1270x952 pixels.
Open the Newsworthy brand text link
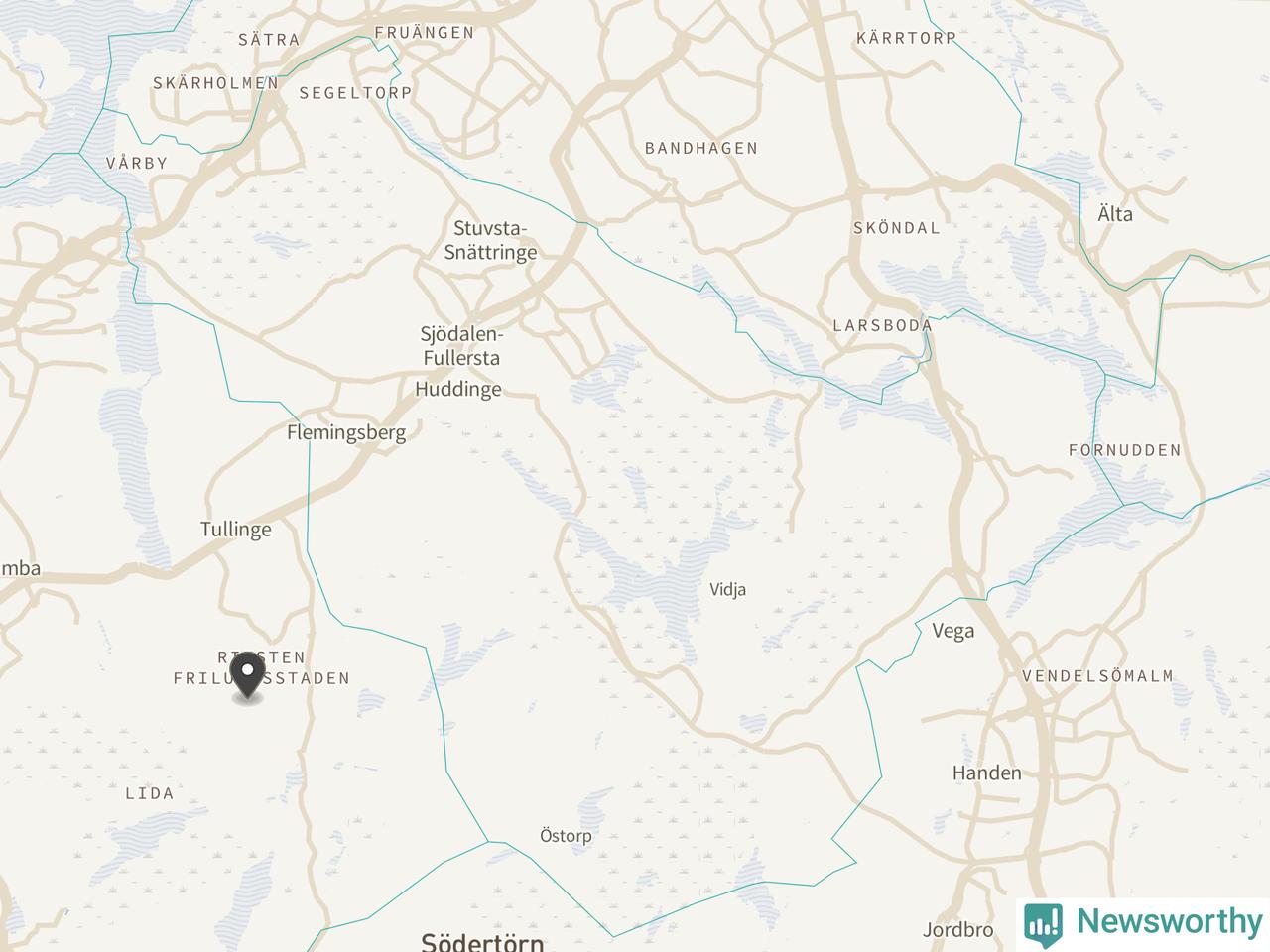pos(1168,921)
